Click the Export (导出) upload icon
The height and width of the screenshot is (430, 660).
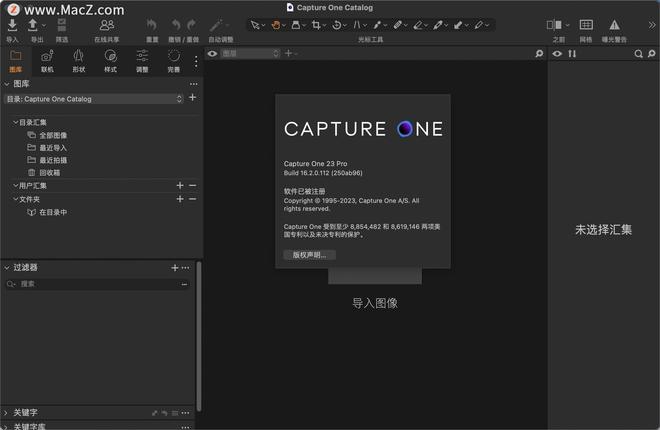point(32,25)
